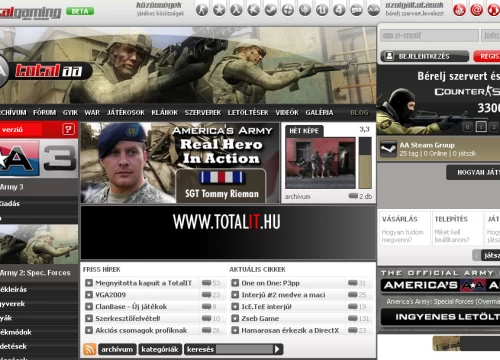Click the search arrow submit button
The width and height of the screenshot is (500, 360).
277,349
